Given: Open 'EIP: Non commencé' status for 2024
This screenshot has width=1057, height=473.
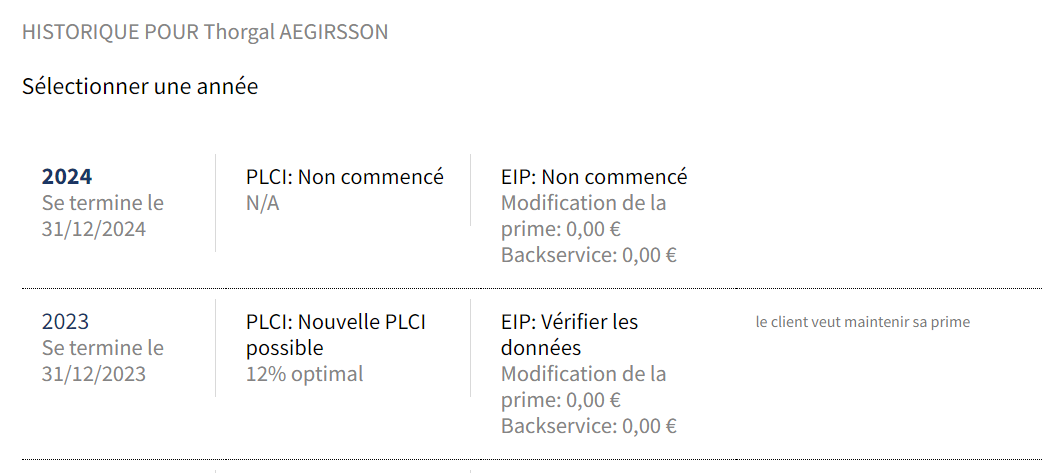Looking at the screenshot, I should point(594,177).
